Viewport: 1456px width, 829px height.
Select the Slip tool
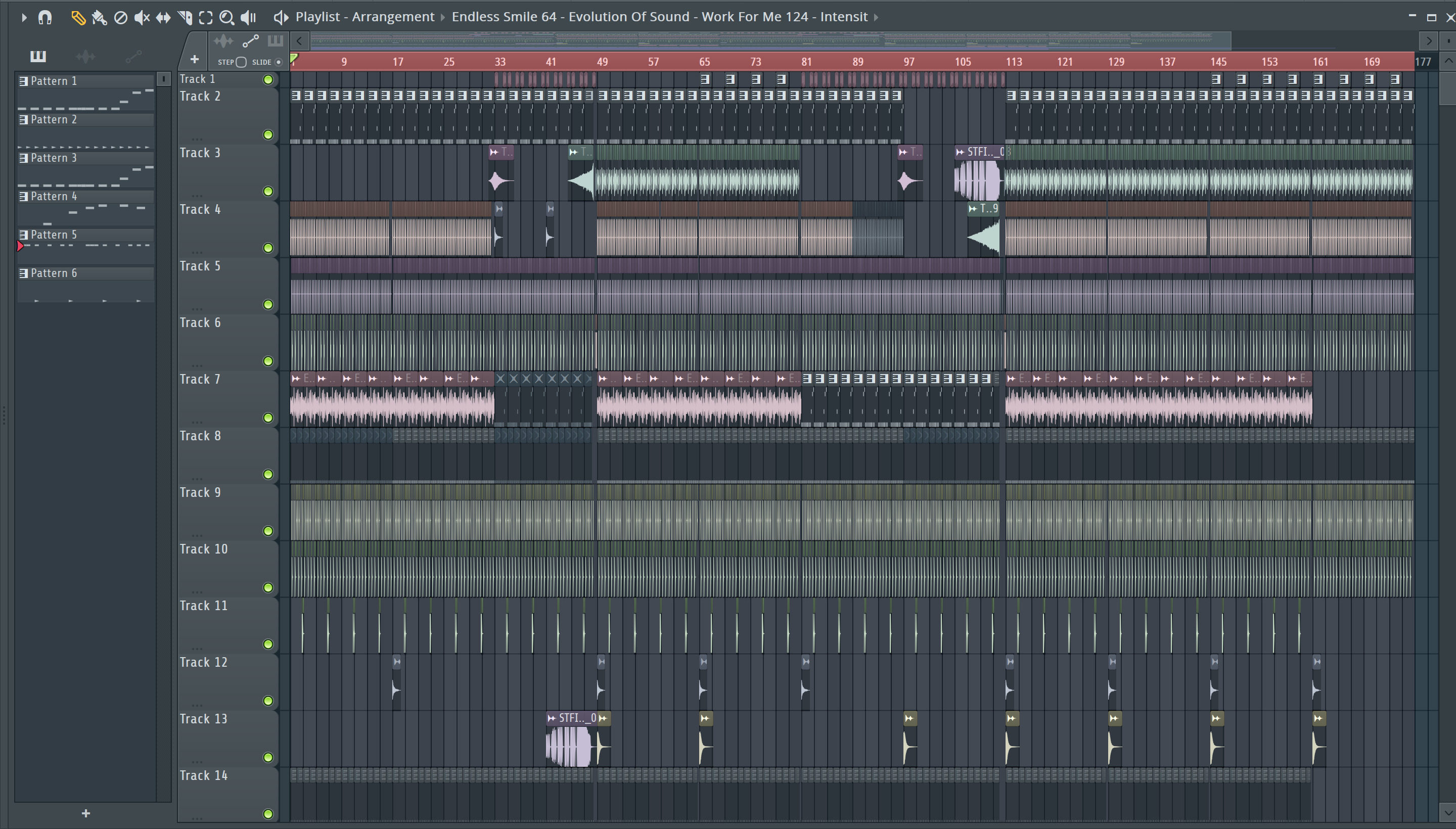(163, 18)
